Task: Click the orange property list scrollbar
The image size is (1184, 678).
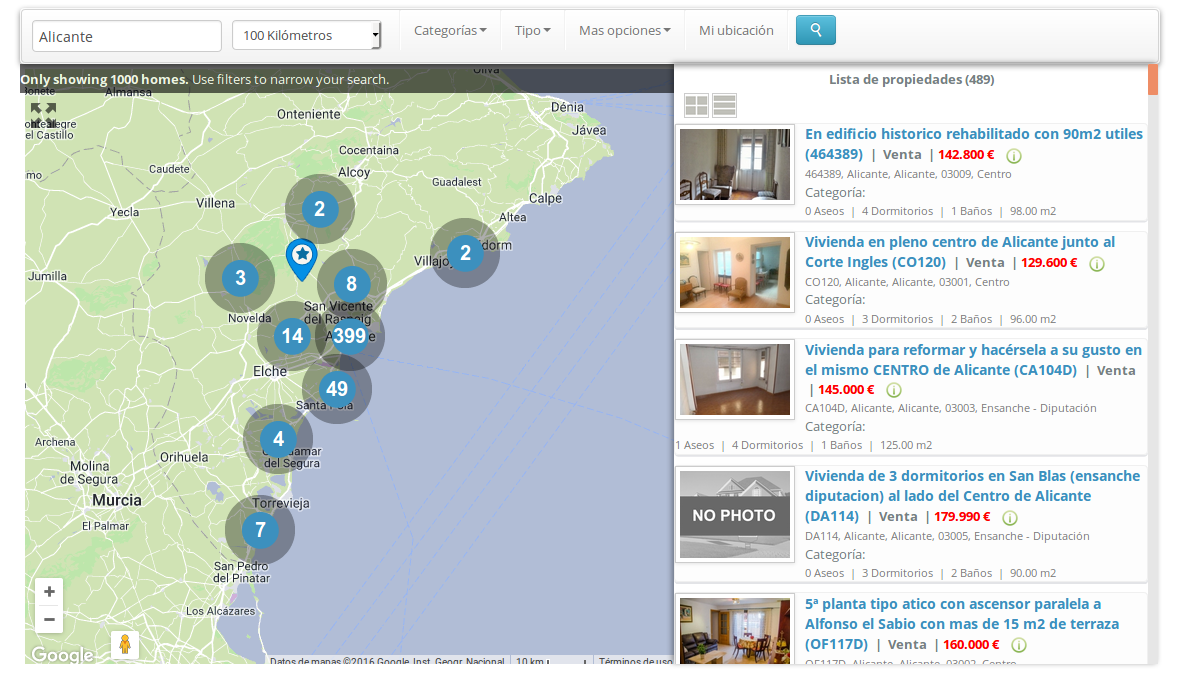Action: (1152, 80)
